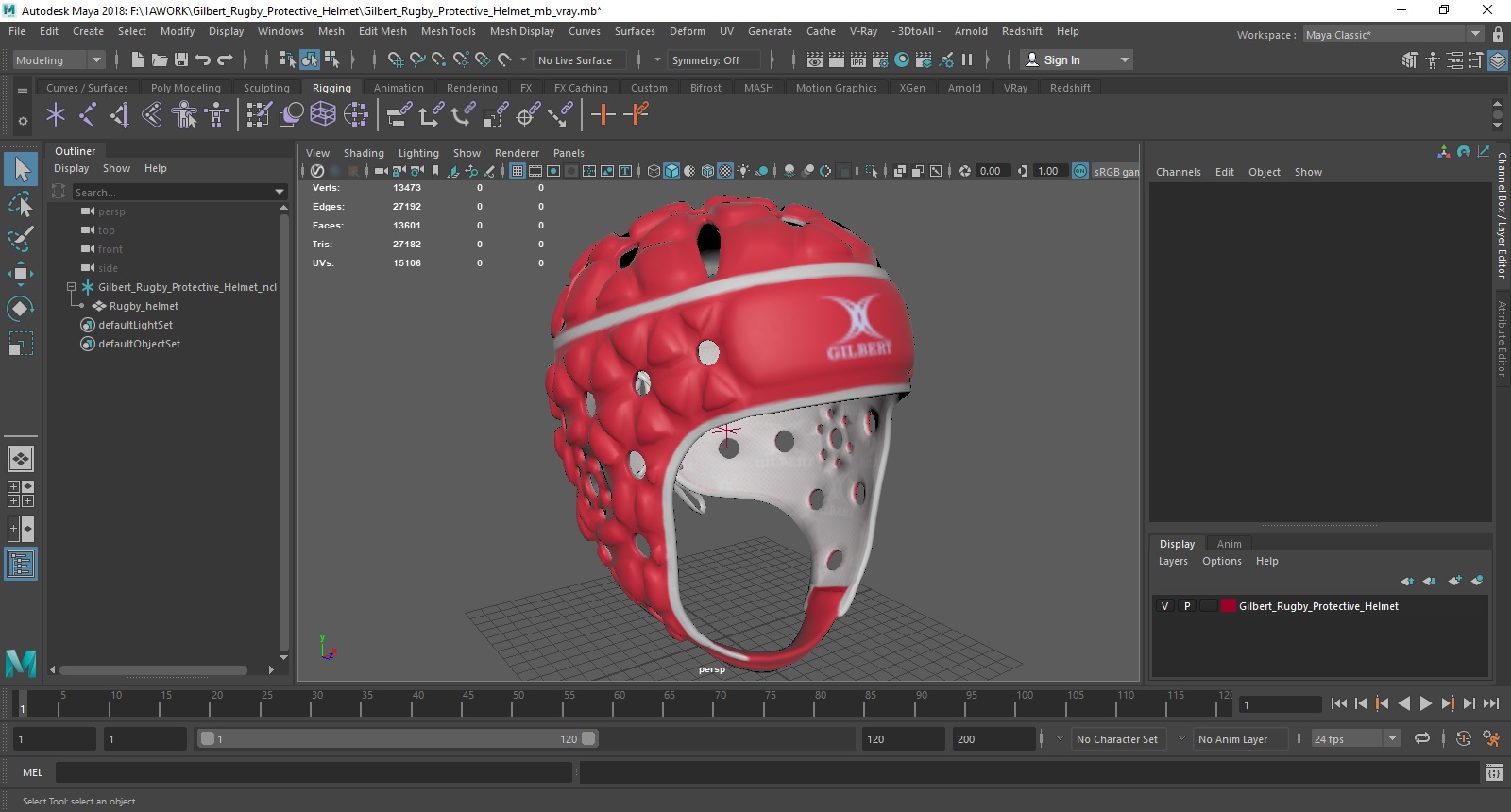The image size is (1511, 812).
Task: Click the MEL command language button
Action: pyautogui.click(x=33, y=772)
